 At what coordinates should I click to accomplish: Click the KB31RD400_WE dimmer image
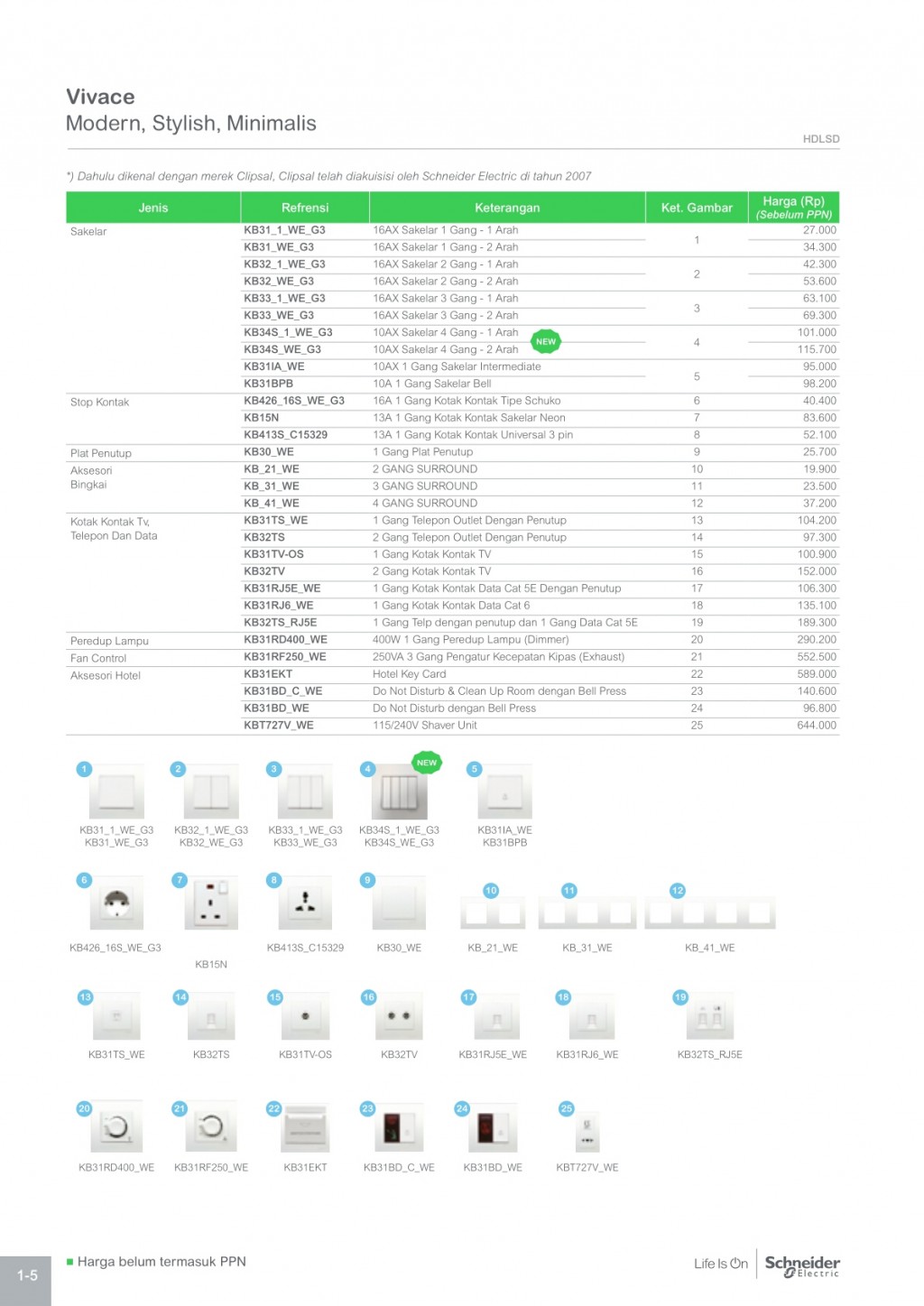(x=116, y=1126)
